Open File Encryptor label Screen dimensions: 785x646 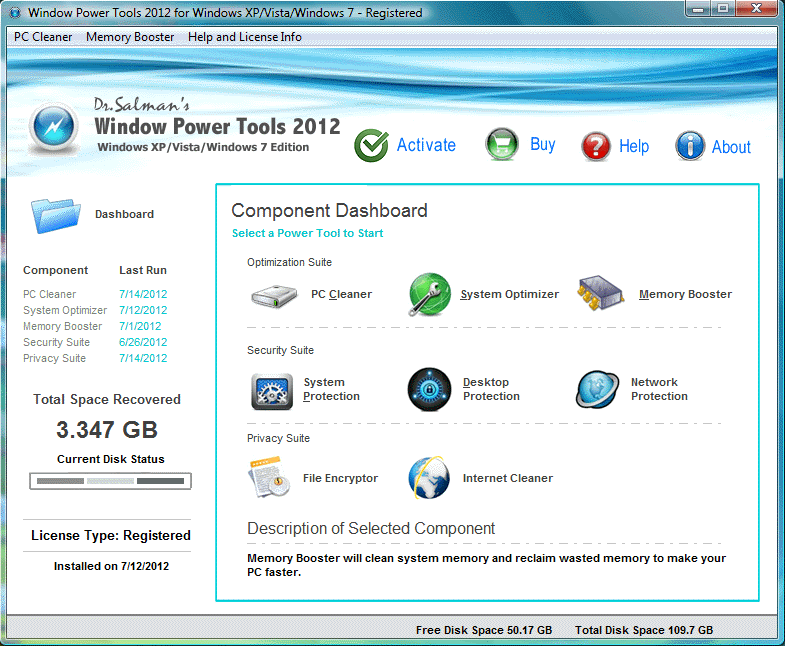coord(340,478)
